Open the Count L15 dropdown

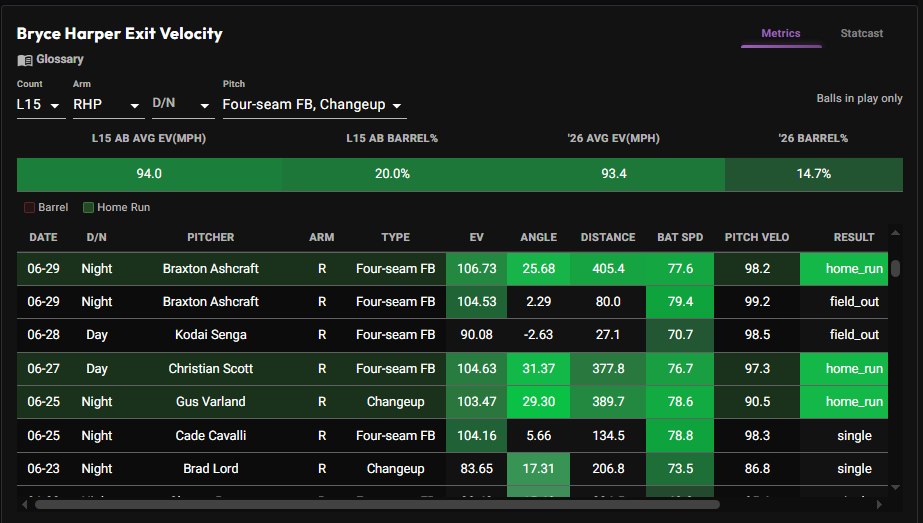pyautogui.click(x=41, y=105)
